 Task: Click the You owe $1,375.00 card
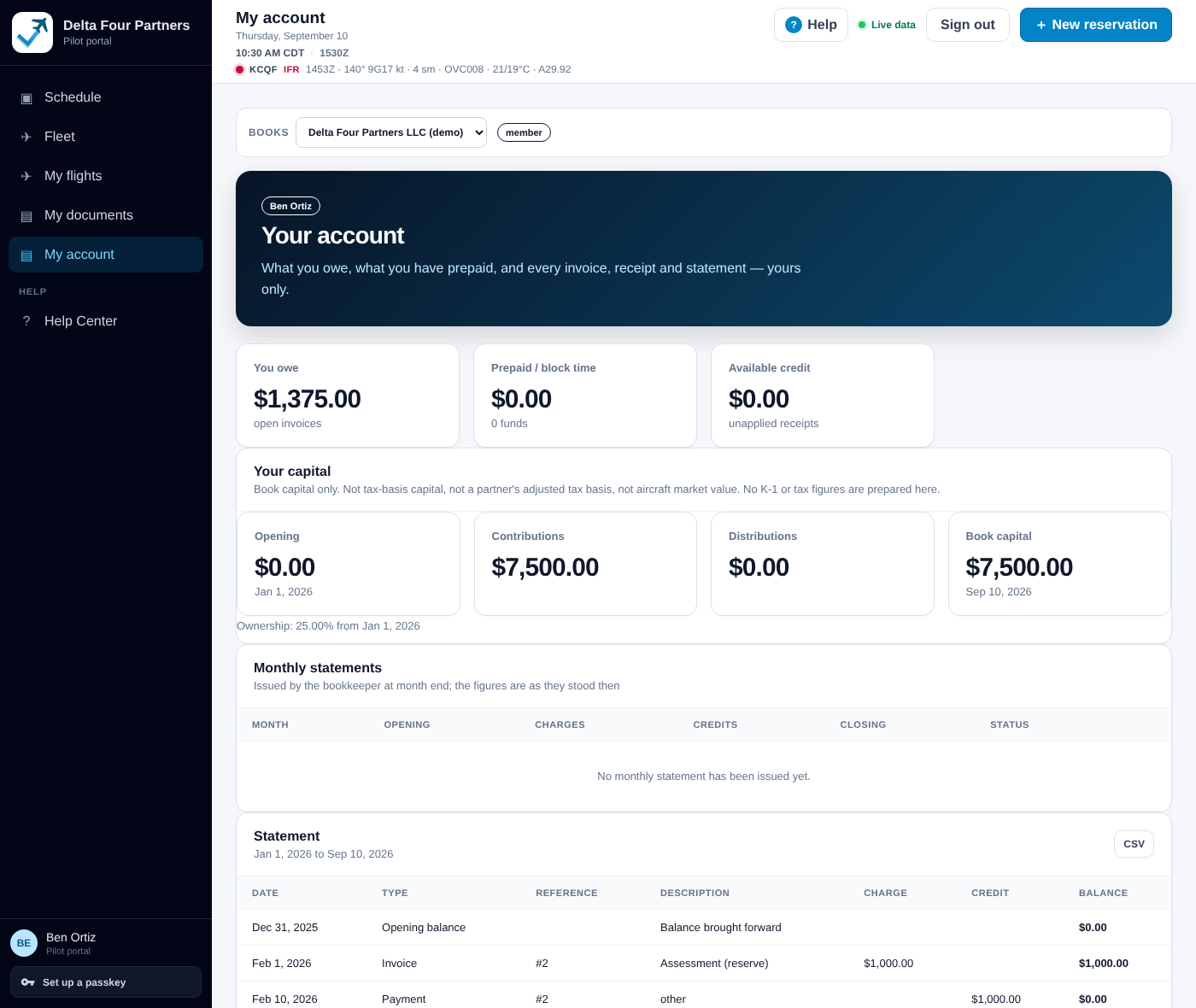[348, 396]
